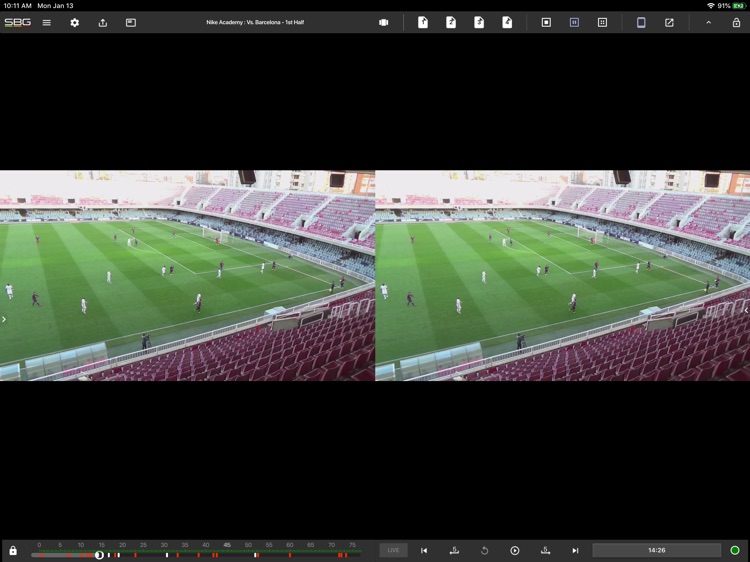Tap the battery indicator in status bar
This screenshot has width=750, height=562.
pyautogui.click(x=739, y=6)
